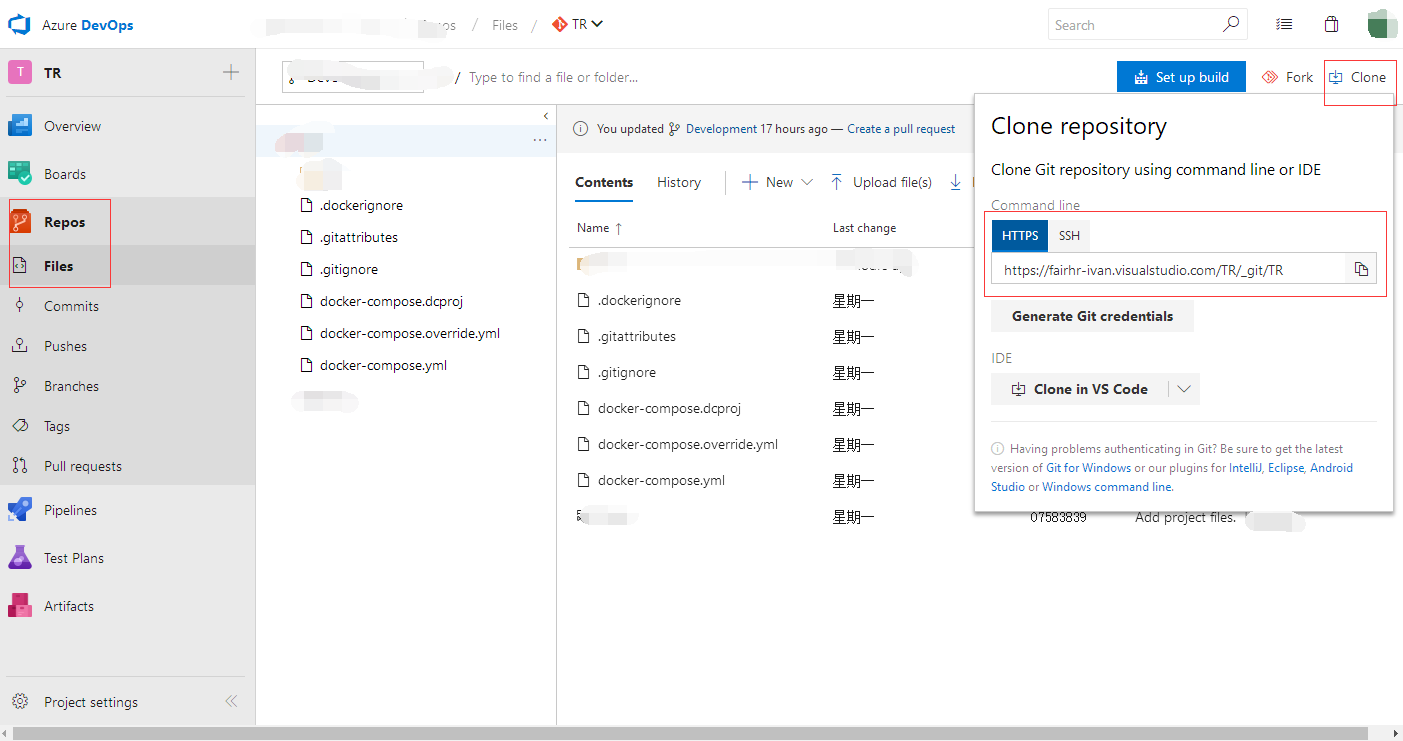Click the top Search box
Image resolution: width=1403 pixels, height=741 pixels.
pyautogui.click(x=1147, y=25)
